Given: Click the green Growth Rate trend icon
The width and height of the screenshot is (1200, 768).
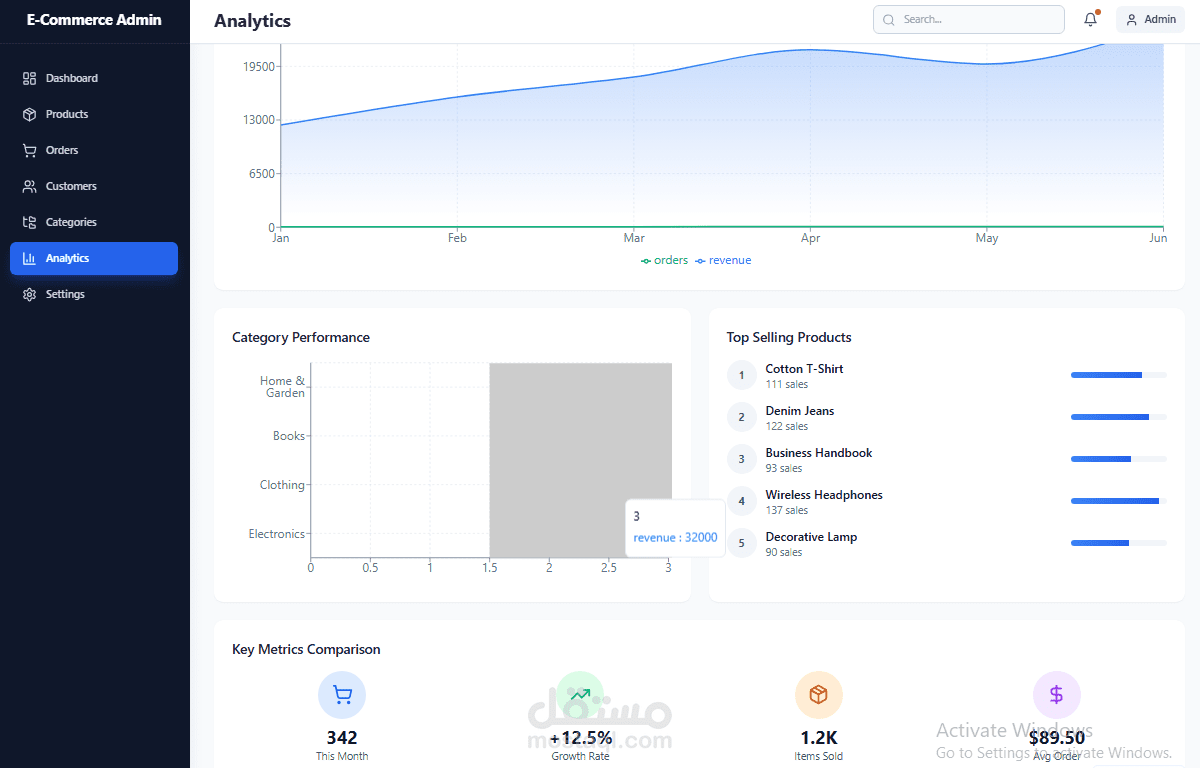Looking at the screenshot, I should tap(580, 695).
